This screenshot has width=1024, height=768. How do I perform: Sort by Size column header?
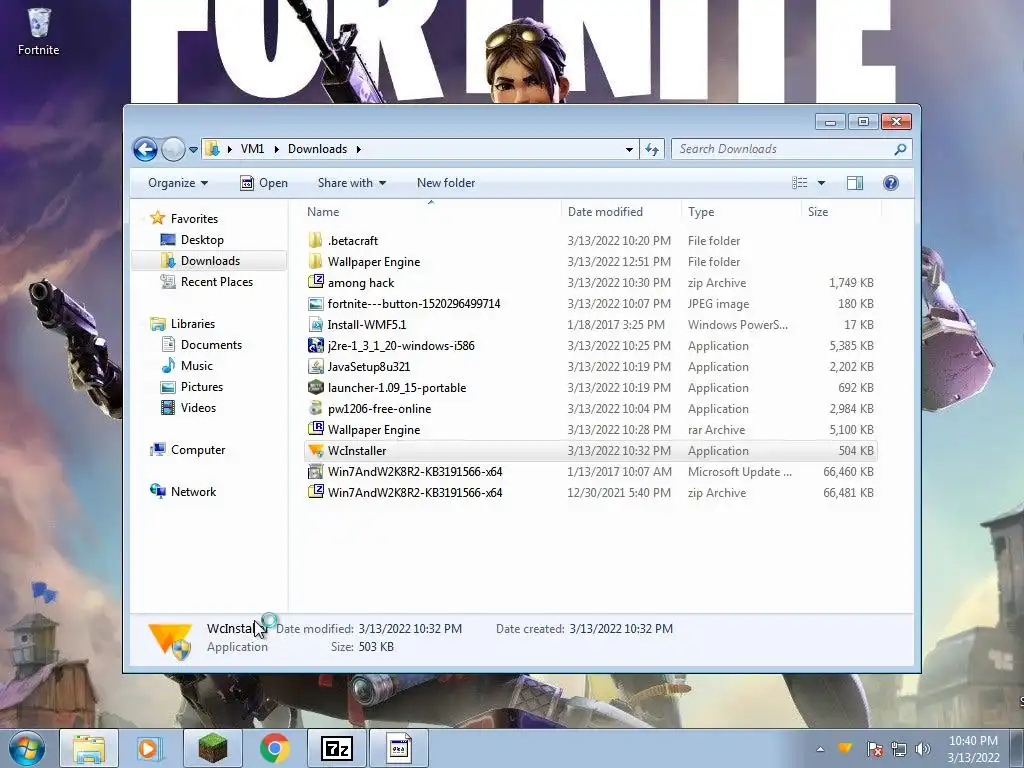coord(841,212)
